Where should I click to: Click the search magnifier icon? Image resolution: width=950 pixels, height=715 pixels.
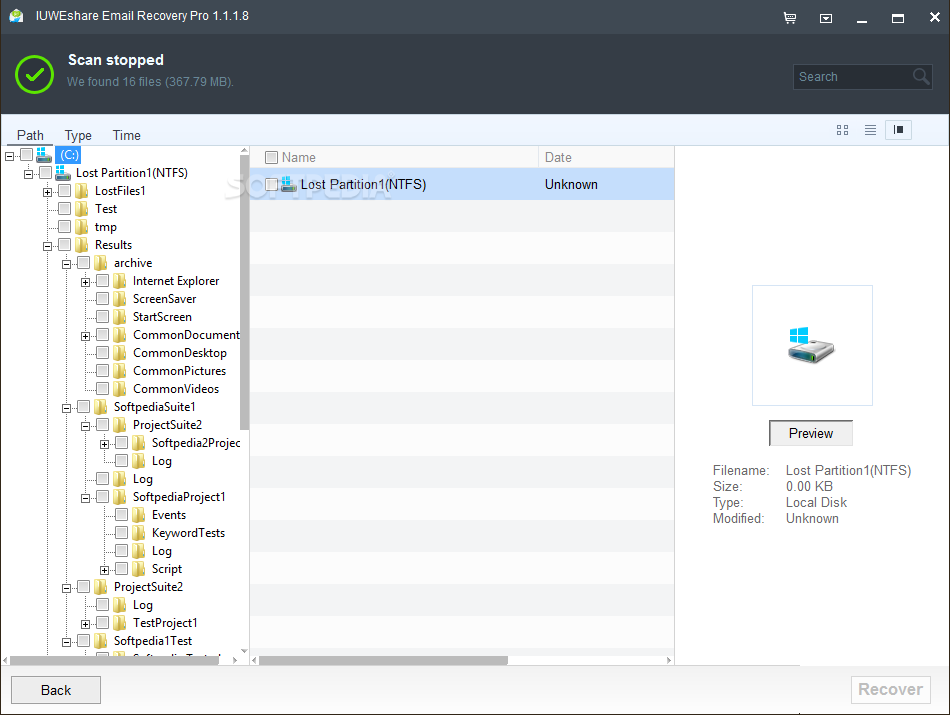tap(920, 76)
